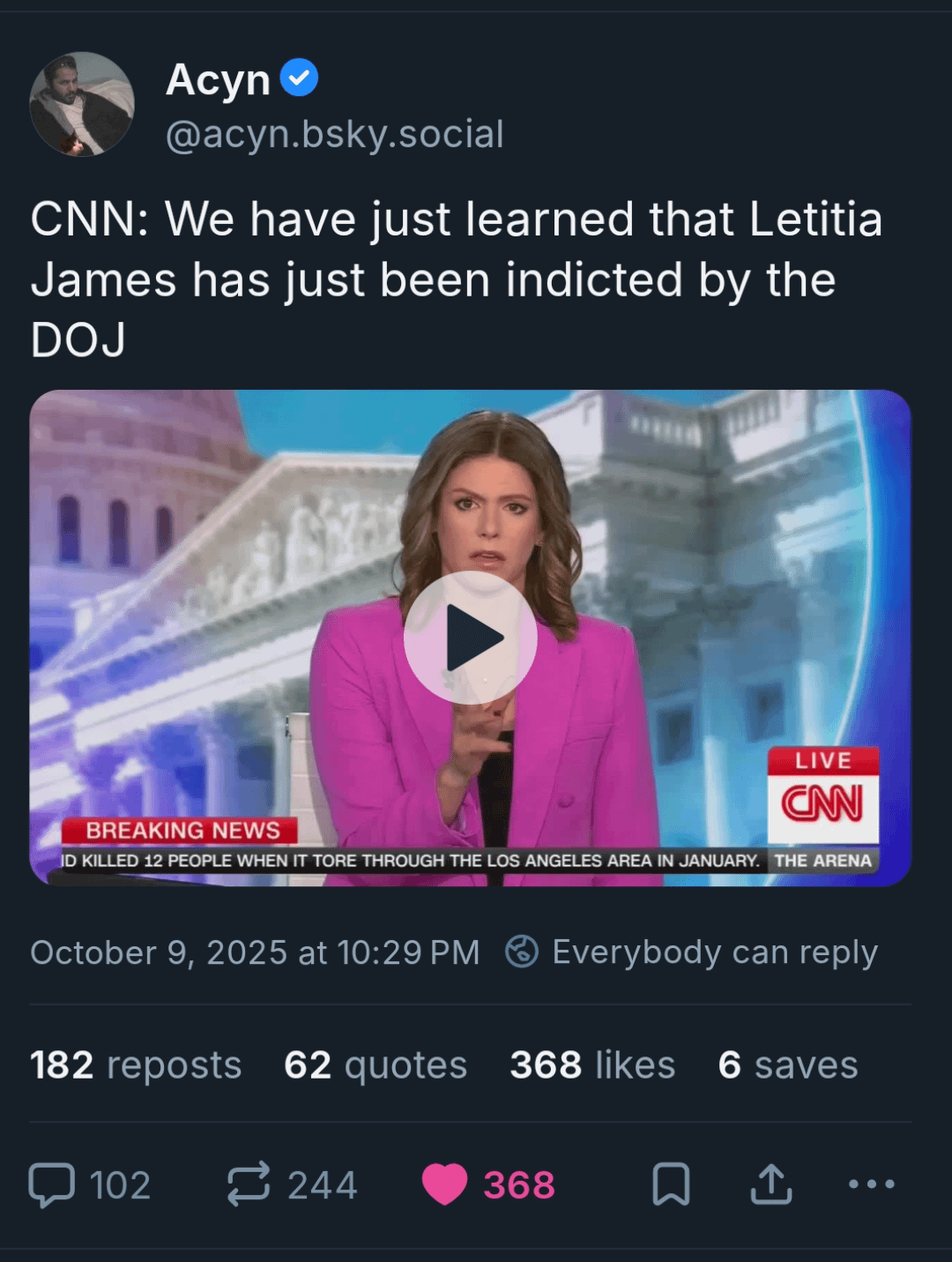The height and width of the screenshot is (1262, 952).
Task: Click the Letitia James post text
Action: [456, 279]
